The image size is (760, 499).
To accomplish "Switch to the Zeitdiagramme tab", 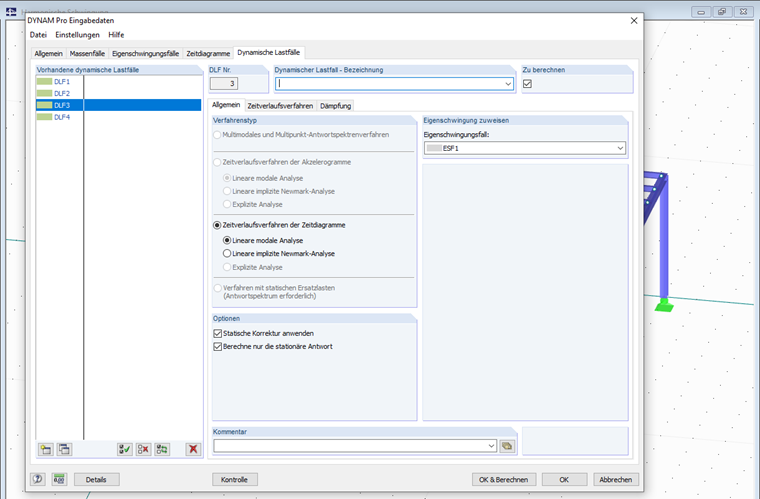I will point(208,53).
